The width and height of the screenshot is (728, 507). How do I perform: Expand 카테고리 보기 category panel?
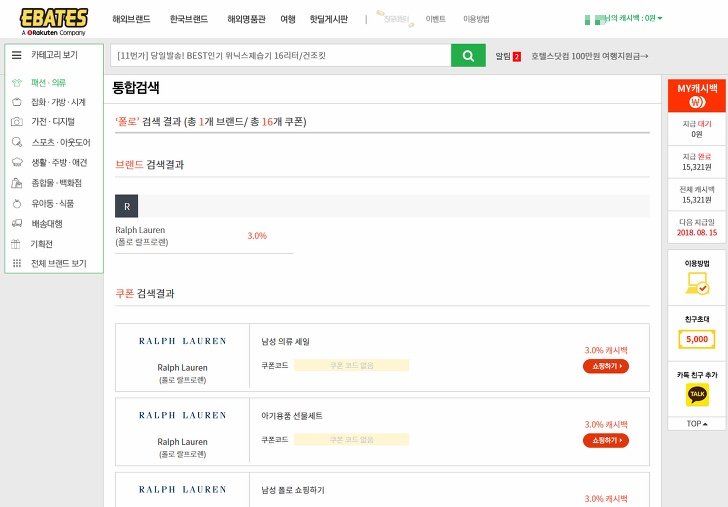[x=54, y=55]
